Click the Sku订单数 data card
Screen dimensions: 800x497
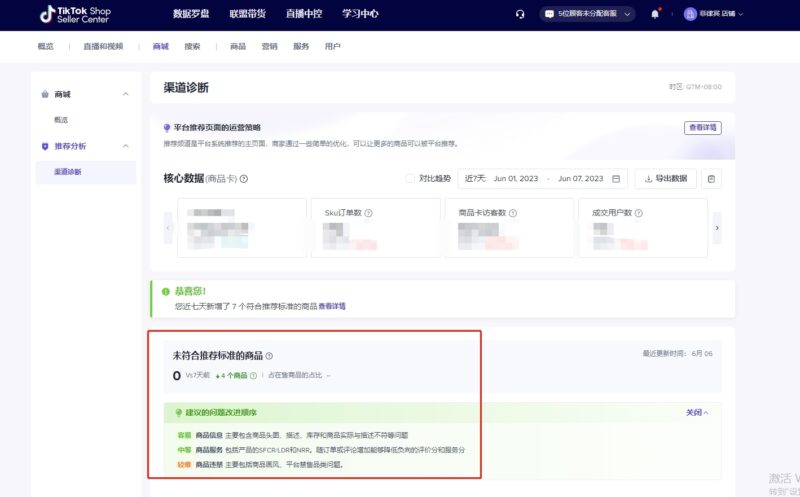coord(376,228)
